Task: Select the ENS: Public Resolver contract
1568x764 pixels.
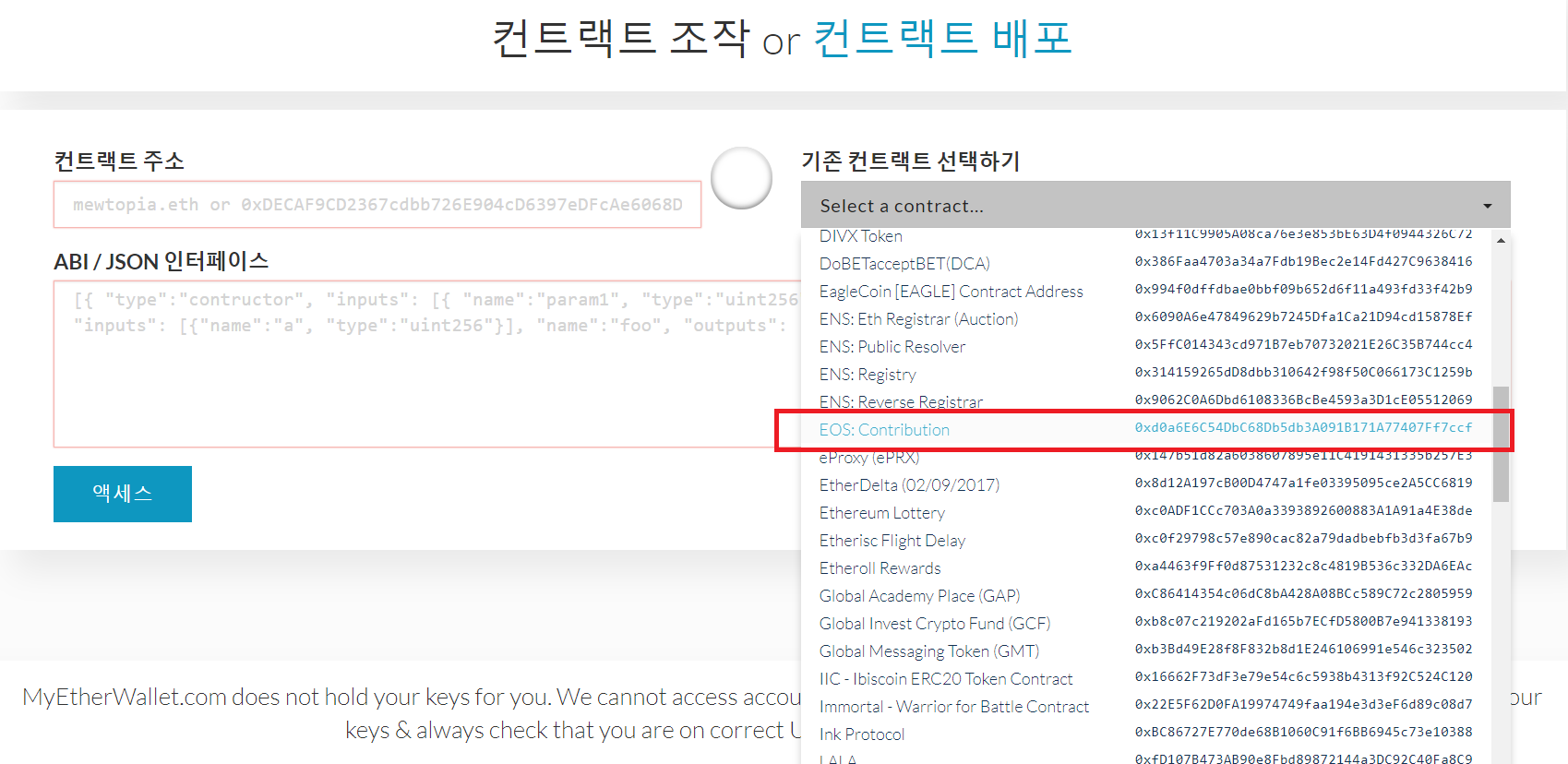Action: [x=1147, y=346]
